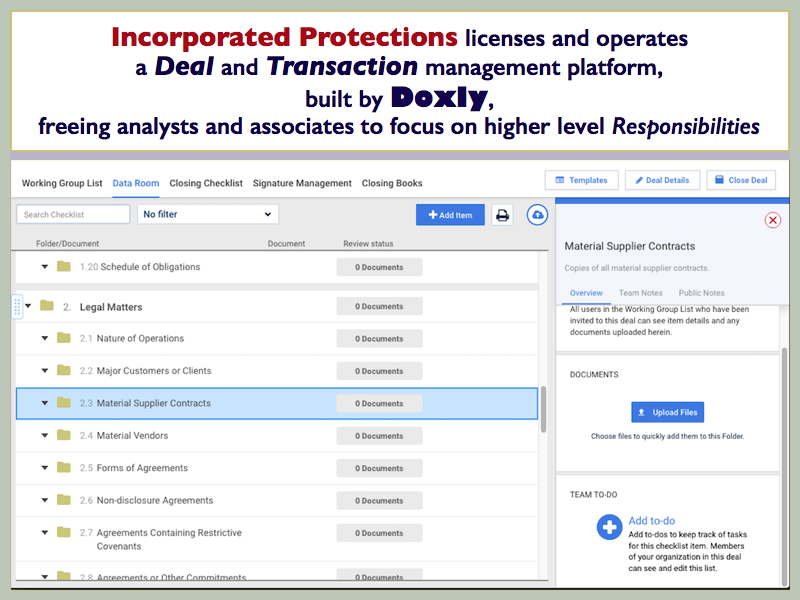This screenshot has width=800, height=600.
Task: Click the Add to-do plus icon
Action: 609,527
